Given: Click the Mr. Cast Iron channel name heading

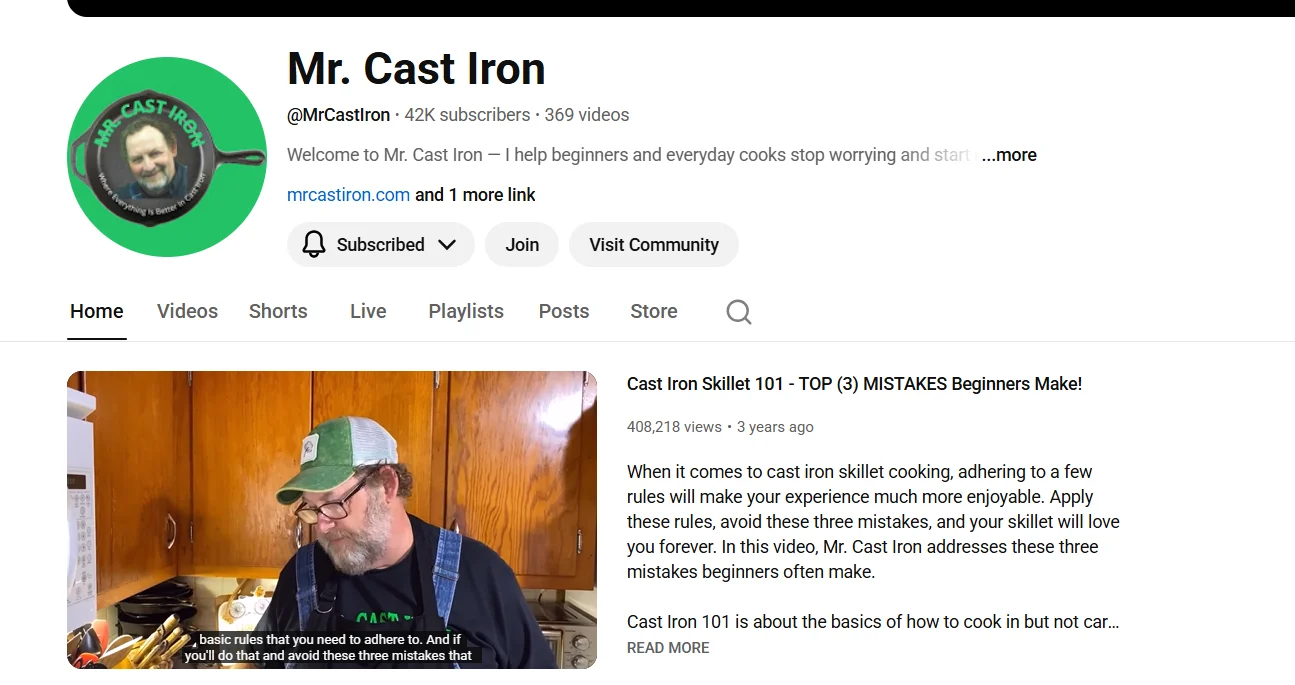Looking at the screenshot, I should click(416, 69).
